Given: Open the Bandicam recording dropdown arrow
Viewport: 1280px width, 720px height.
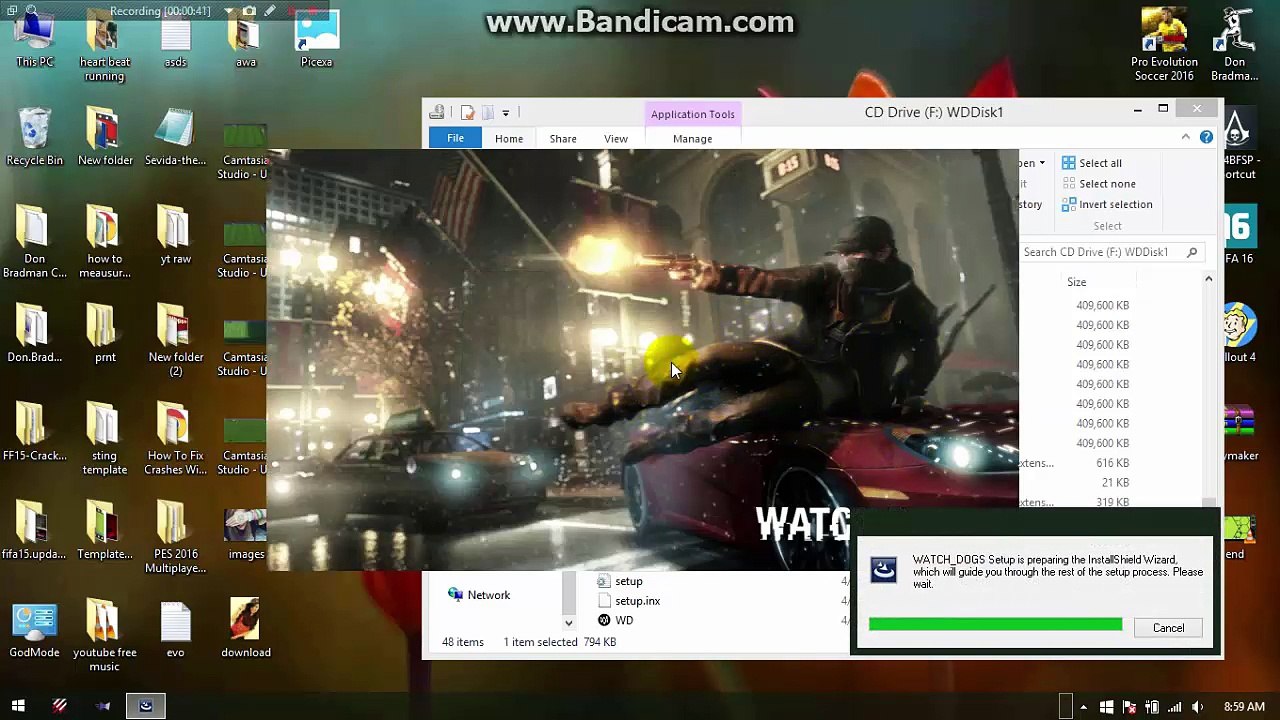Looking at the screenshot, I should (228, 11).
